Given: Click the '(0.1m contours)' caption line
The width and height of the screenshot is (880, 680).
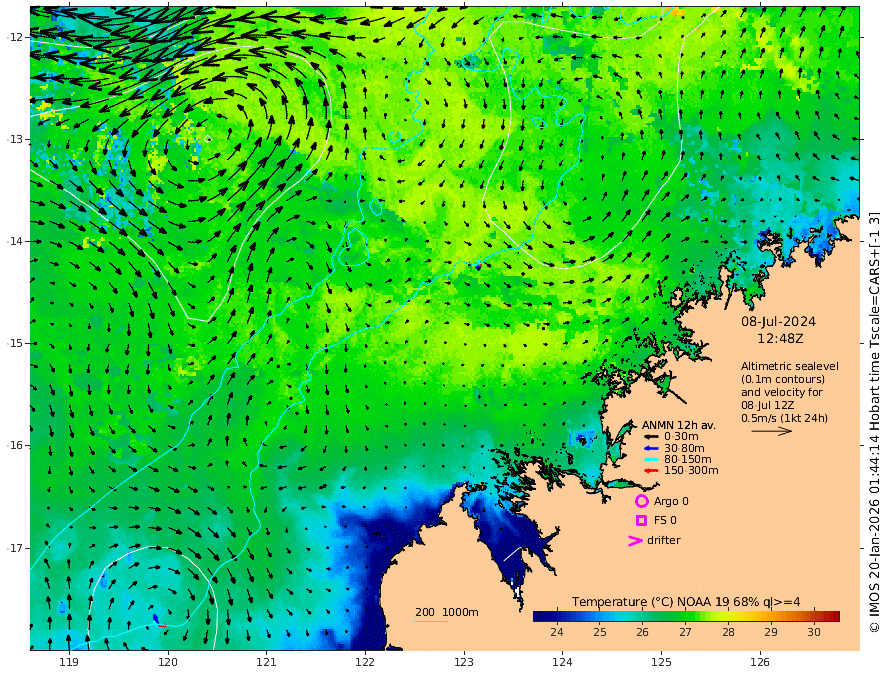Looking at the screenshot, I should tap(782, 379).
